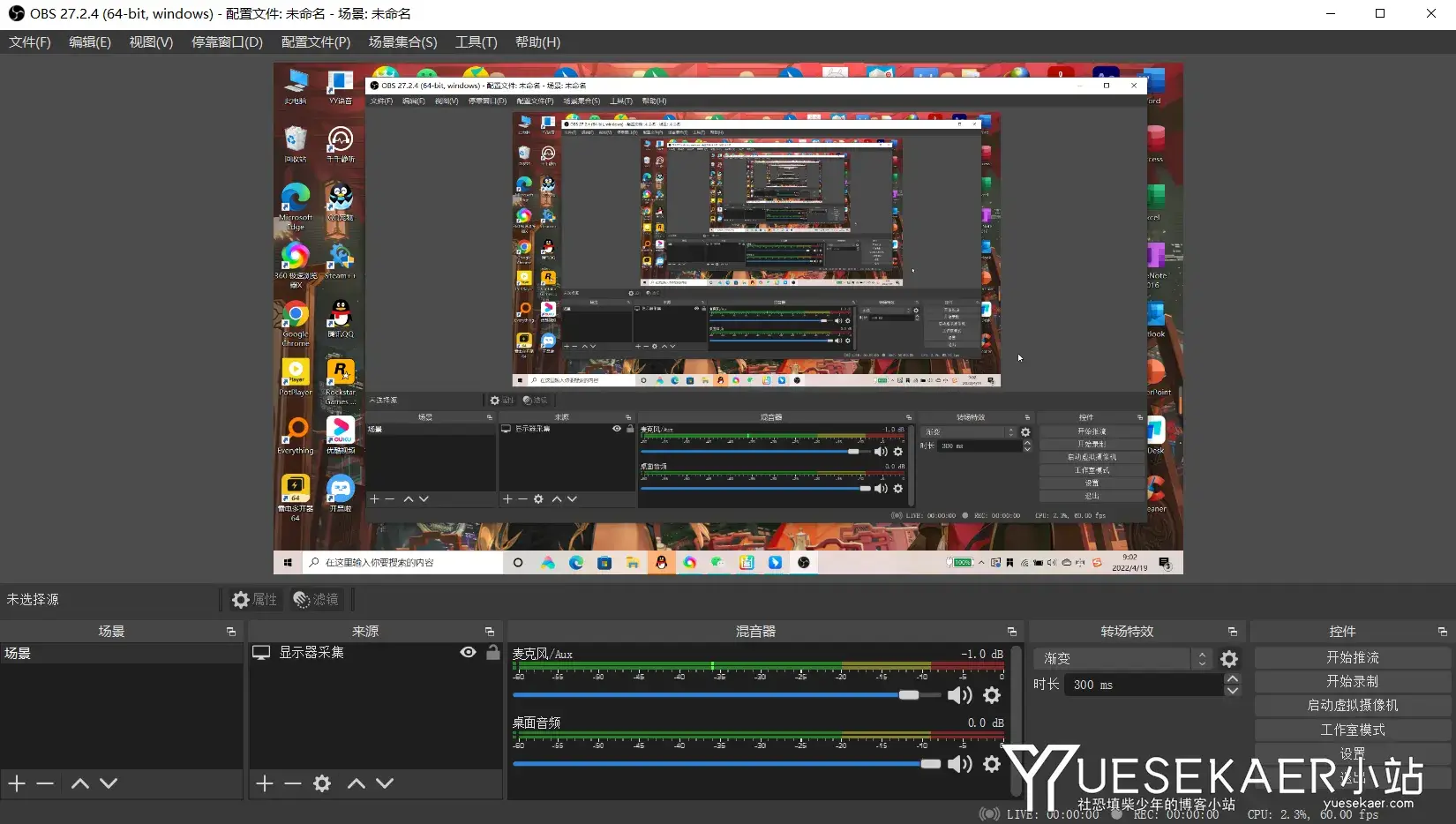
Task: Pop out the 场景 dock panel
Action: [x=231, y=632]
